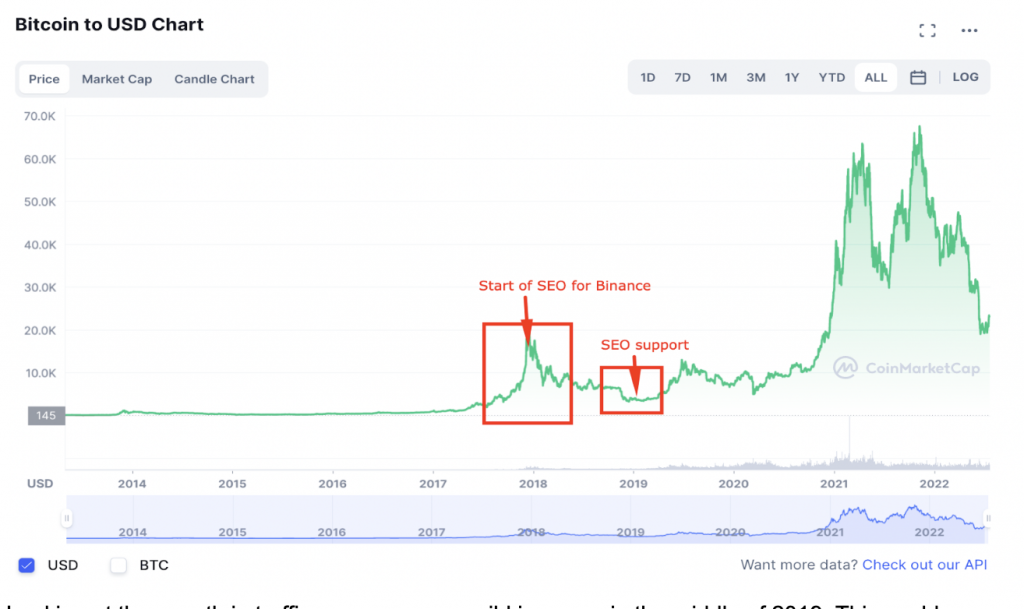Image resolution: width=1024 pixels, height=609 pixels.
Task: Select the 1D time range
Action: click(648, 78)
